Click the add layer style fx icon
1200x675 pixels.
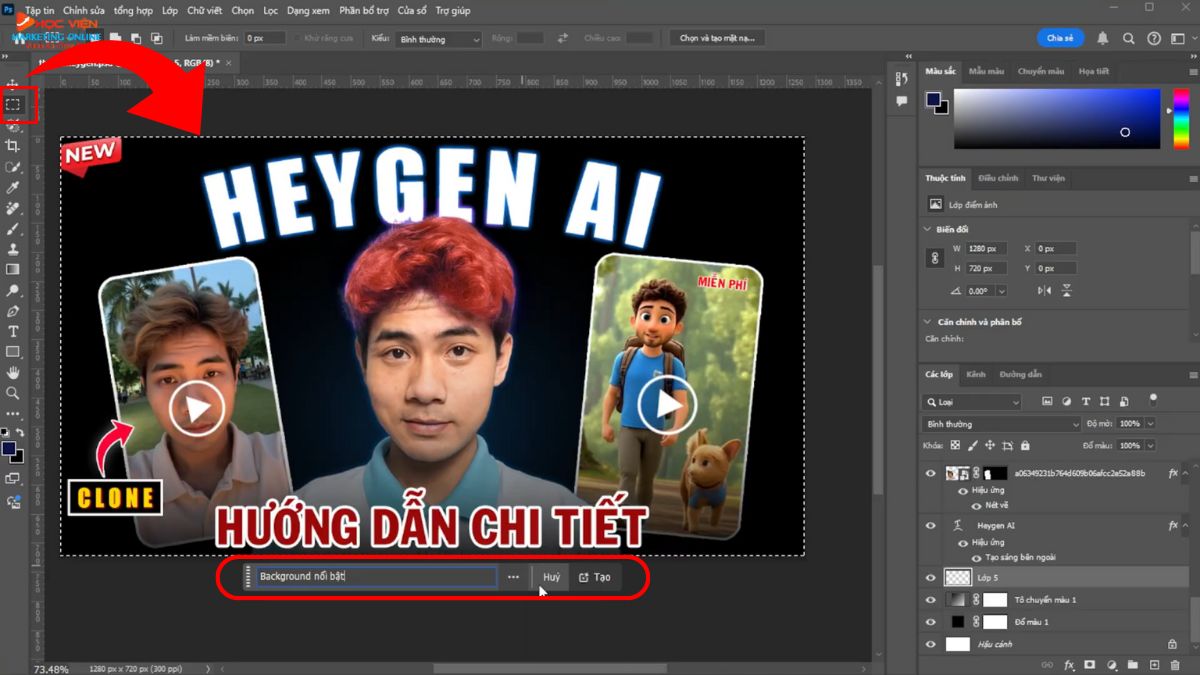click(1069, 664)
